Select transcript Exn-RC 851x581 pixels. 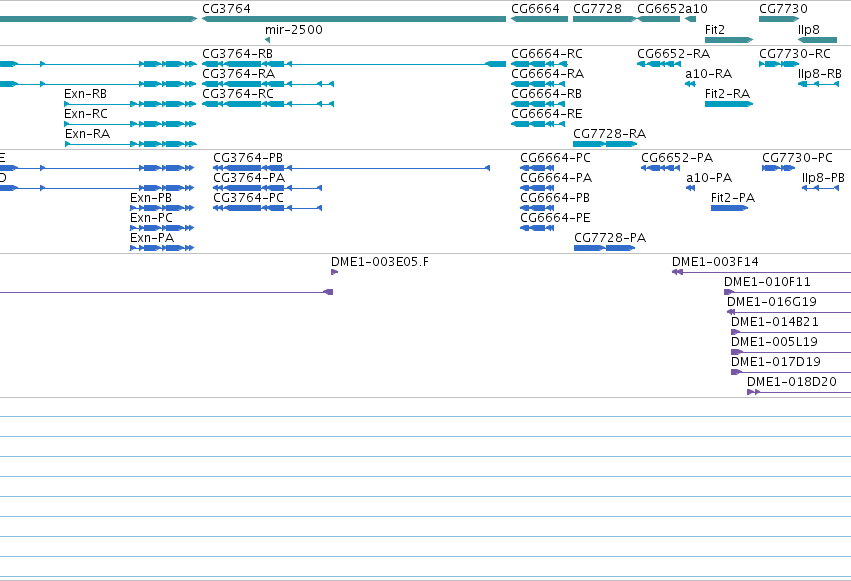(x=130, y=124)
